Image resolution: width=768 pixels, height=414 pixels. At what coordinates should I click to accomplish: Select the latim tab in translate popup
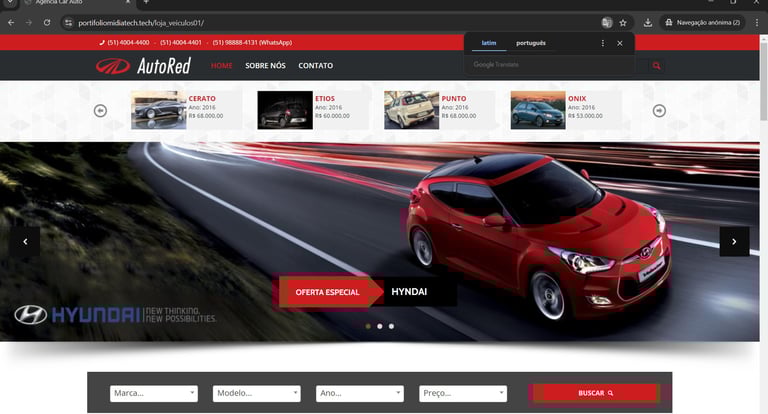489,43
